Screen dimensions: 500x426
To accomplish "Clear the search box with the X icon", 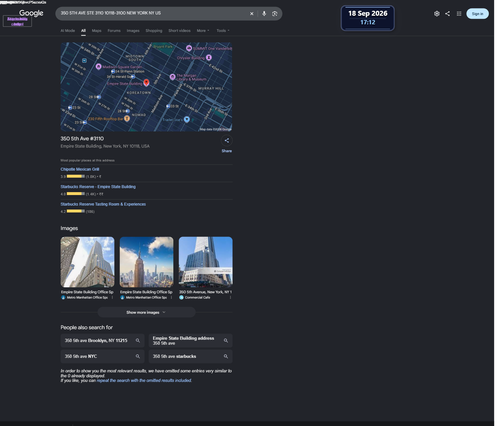I will coord(252,14).
